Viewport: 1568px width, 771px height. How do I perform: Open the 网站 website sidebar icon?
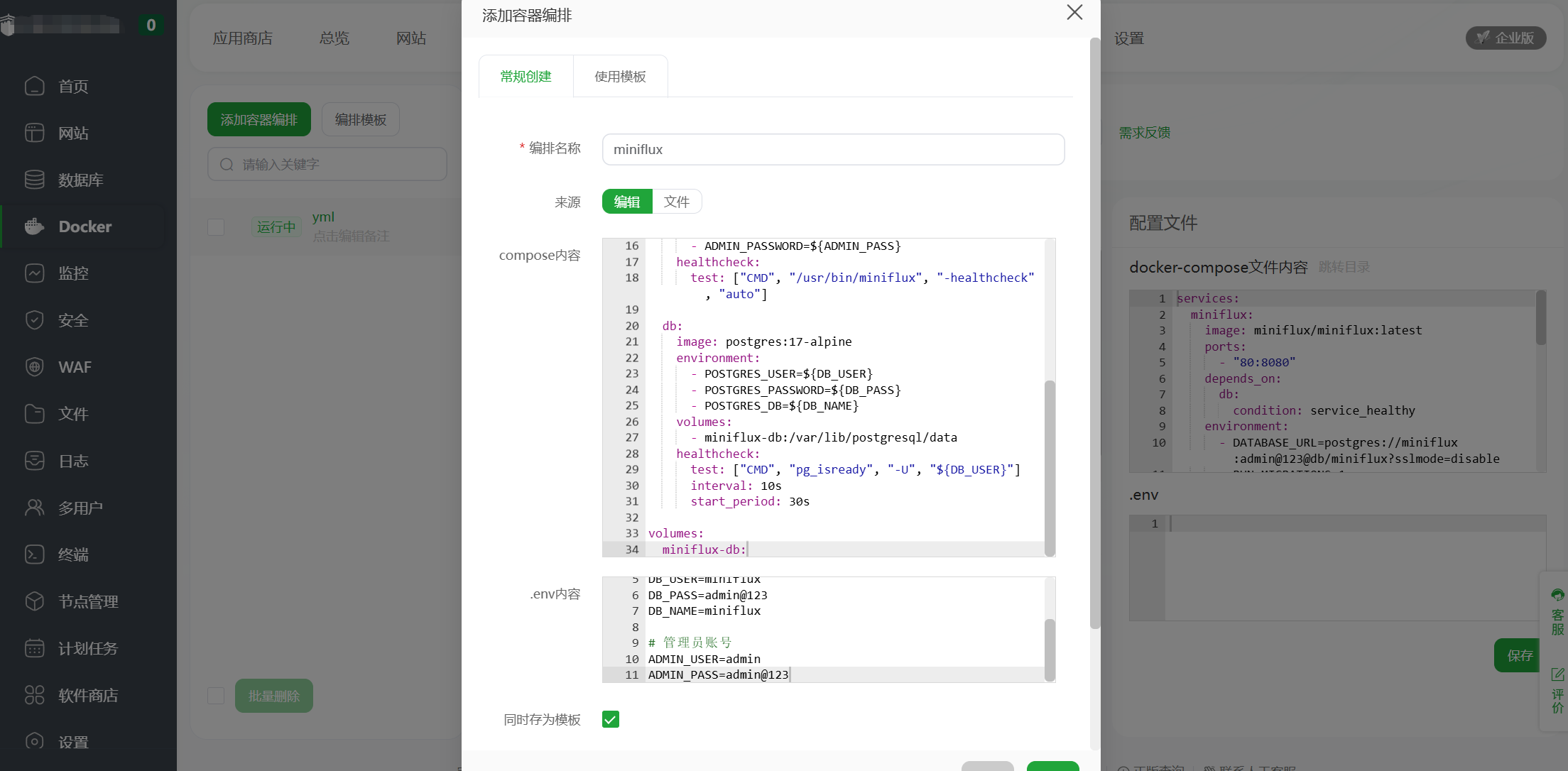(x=34, y=133)
